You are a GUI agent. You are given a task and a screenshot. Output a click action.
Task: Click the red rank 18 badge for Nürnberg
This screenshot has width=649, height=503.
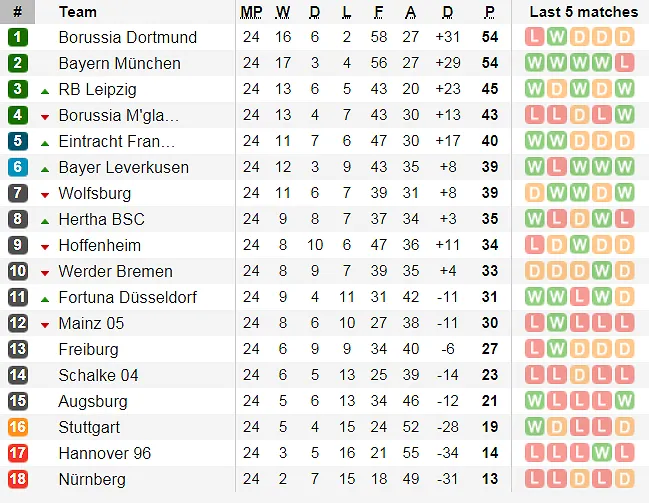tap(17, 479)
